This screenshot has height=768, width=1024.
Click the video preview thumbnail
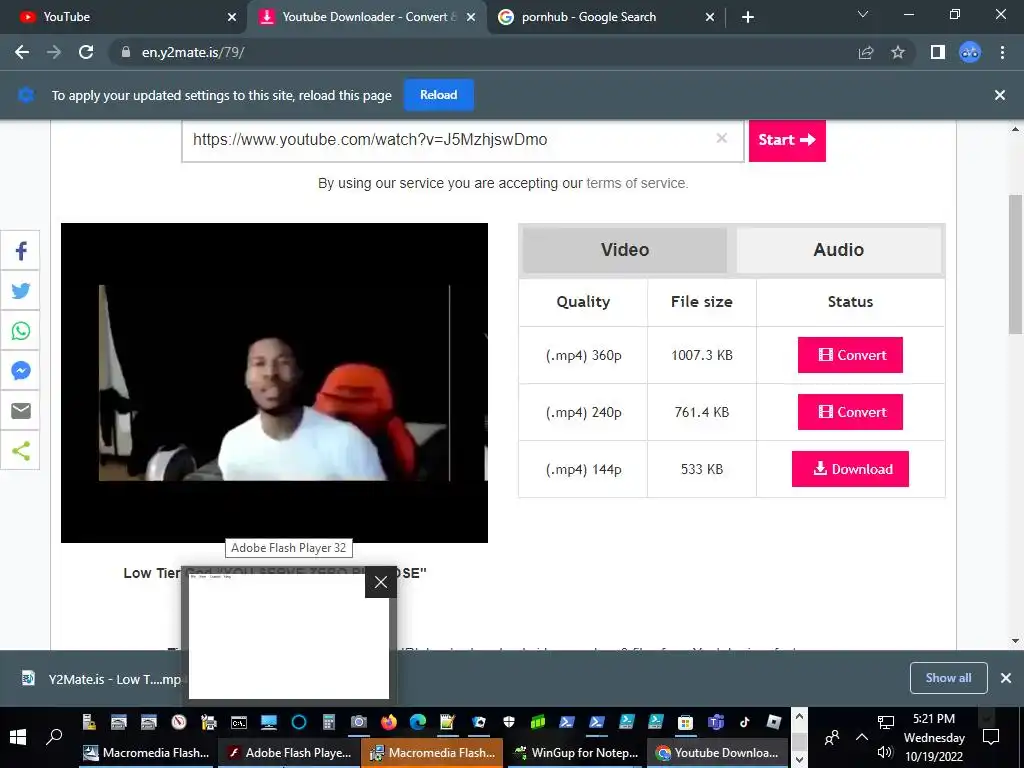[274, 383]
